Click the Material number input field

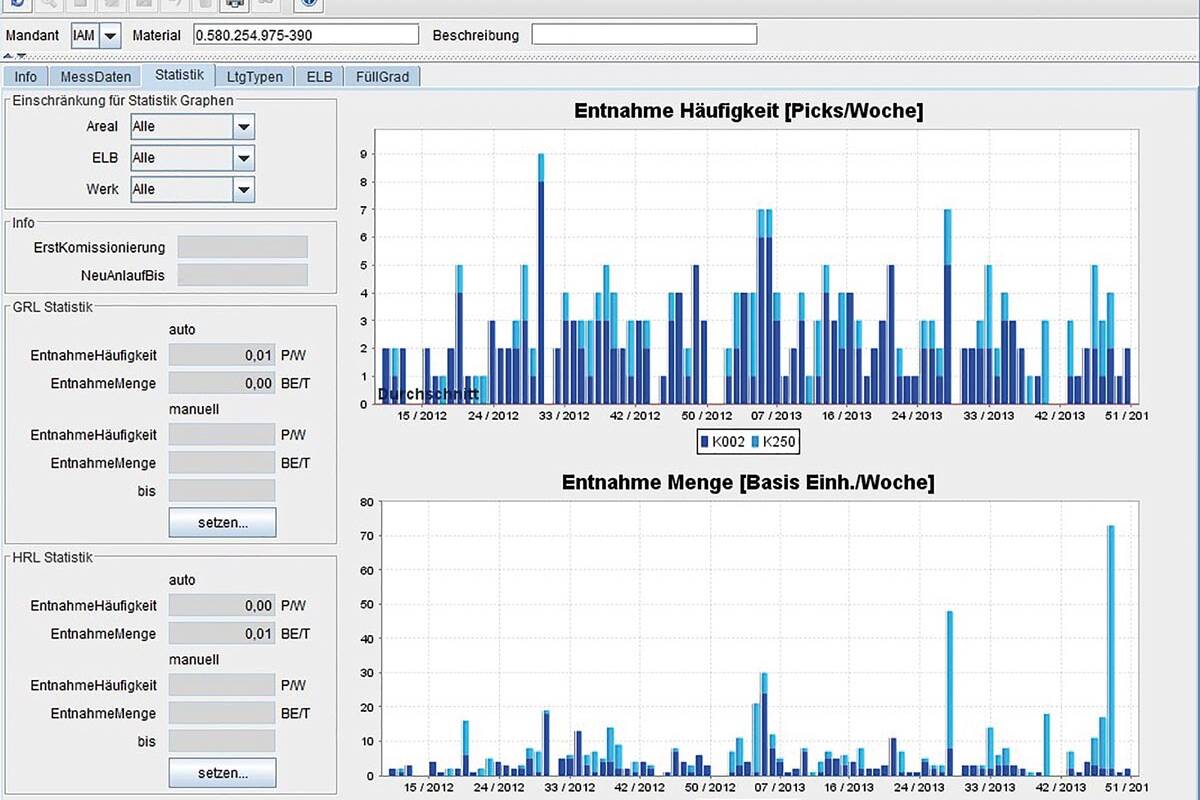coord(305,35)
